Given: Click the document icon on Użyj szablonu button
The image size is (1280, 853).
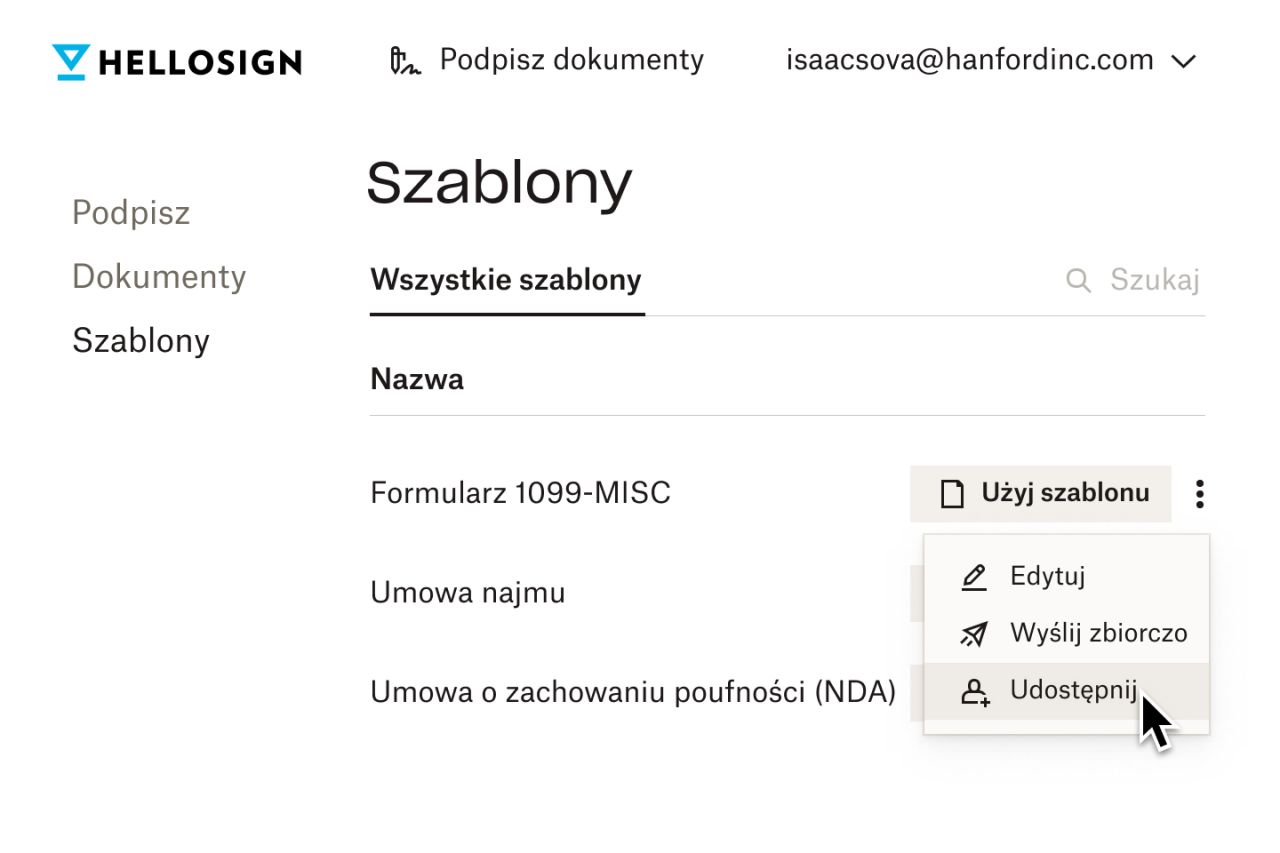Looking at the screenshot, I should (950, 493).
